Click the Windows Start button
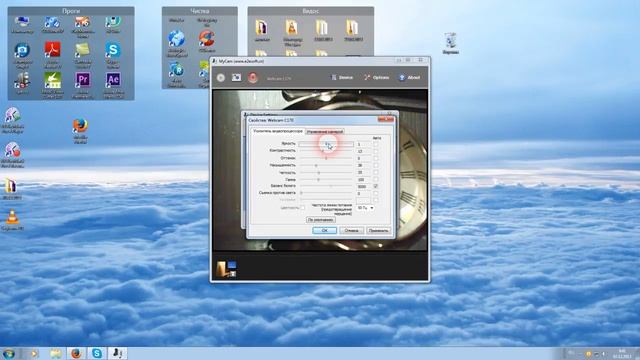The image size is (640, 360). (9, 353)
